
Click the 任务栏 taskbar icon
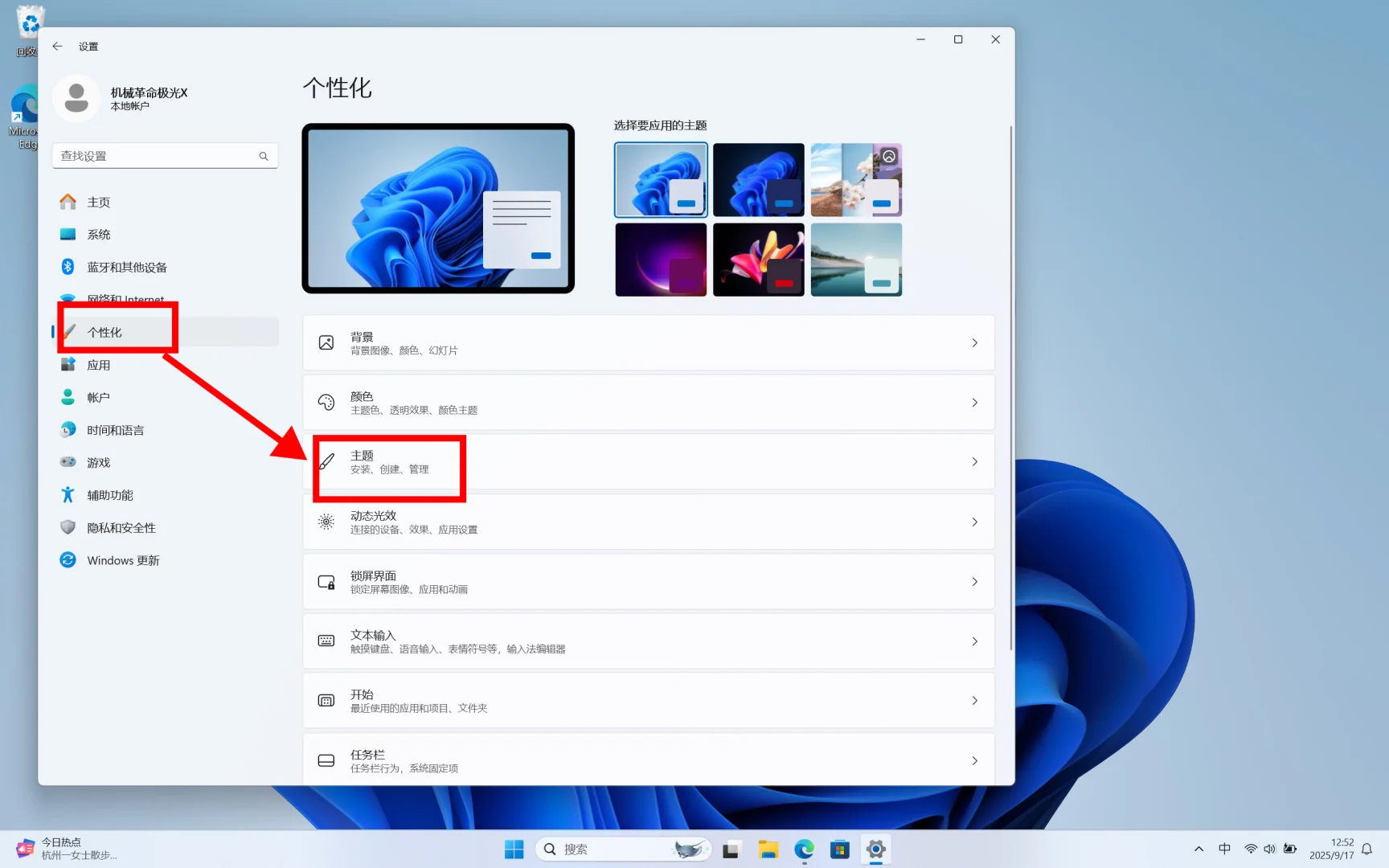(326, 761)
